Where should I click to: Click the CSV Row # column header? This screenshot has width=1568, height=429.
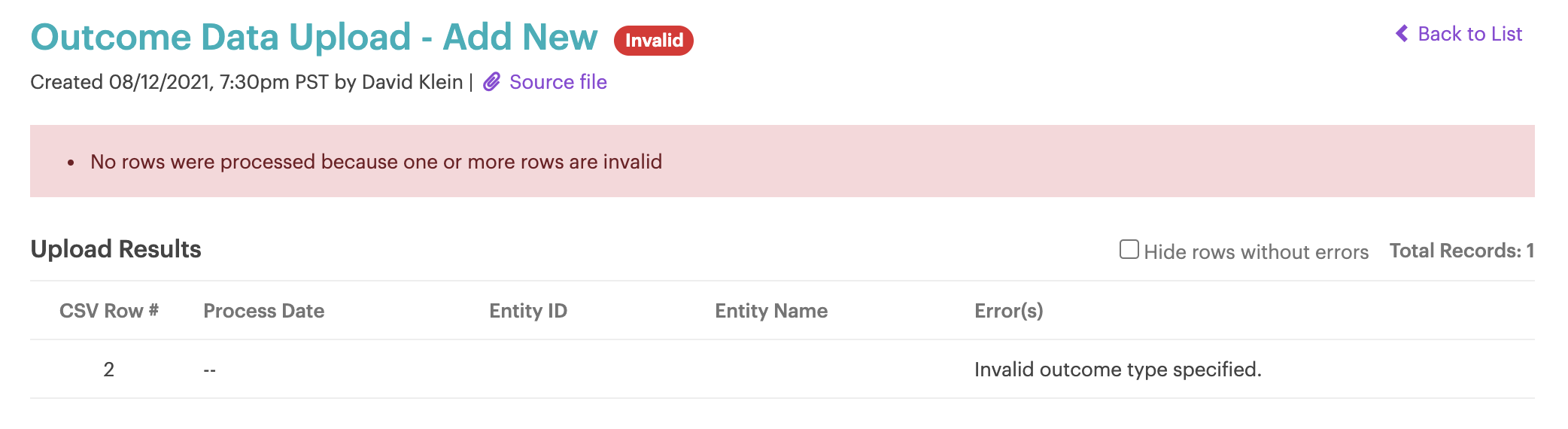(109, 311)
